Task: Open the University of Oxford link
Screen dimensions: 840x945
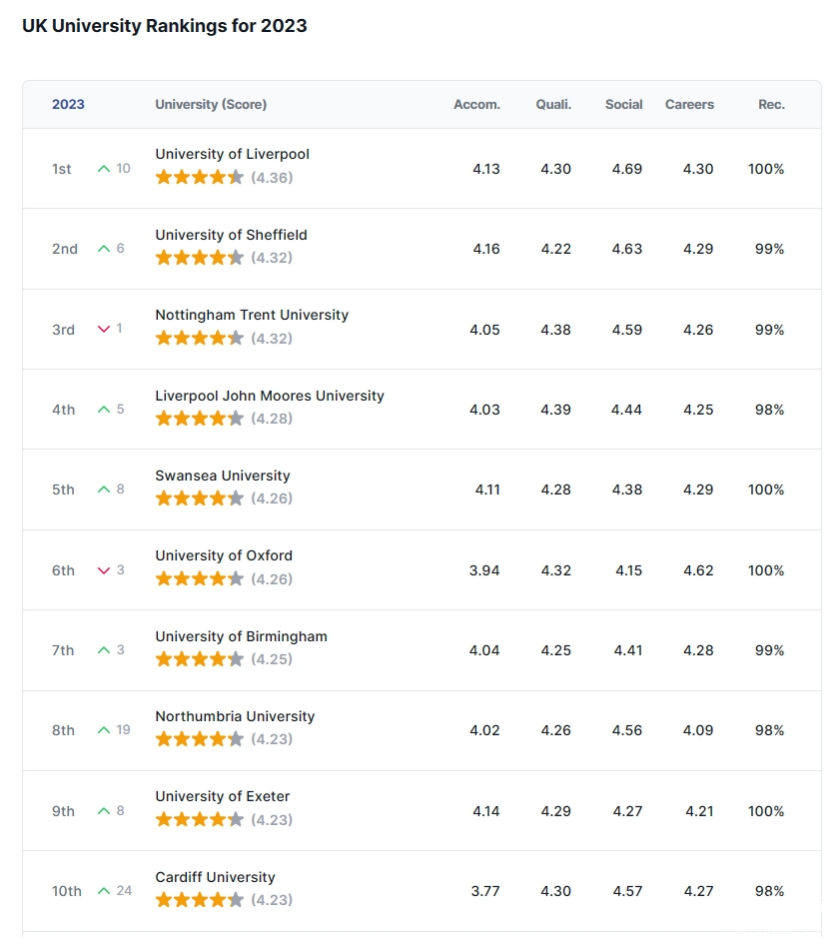Action: click(224, 556)
